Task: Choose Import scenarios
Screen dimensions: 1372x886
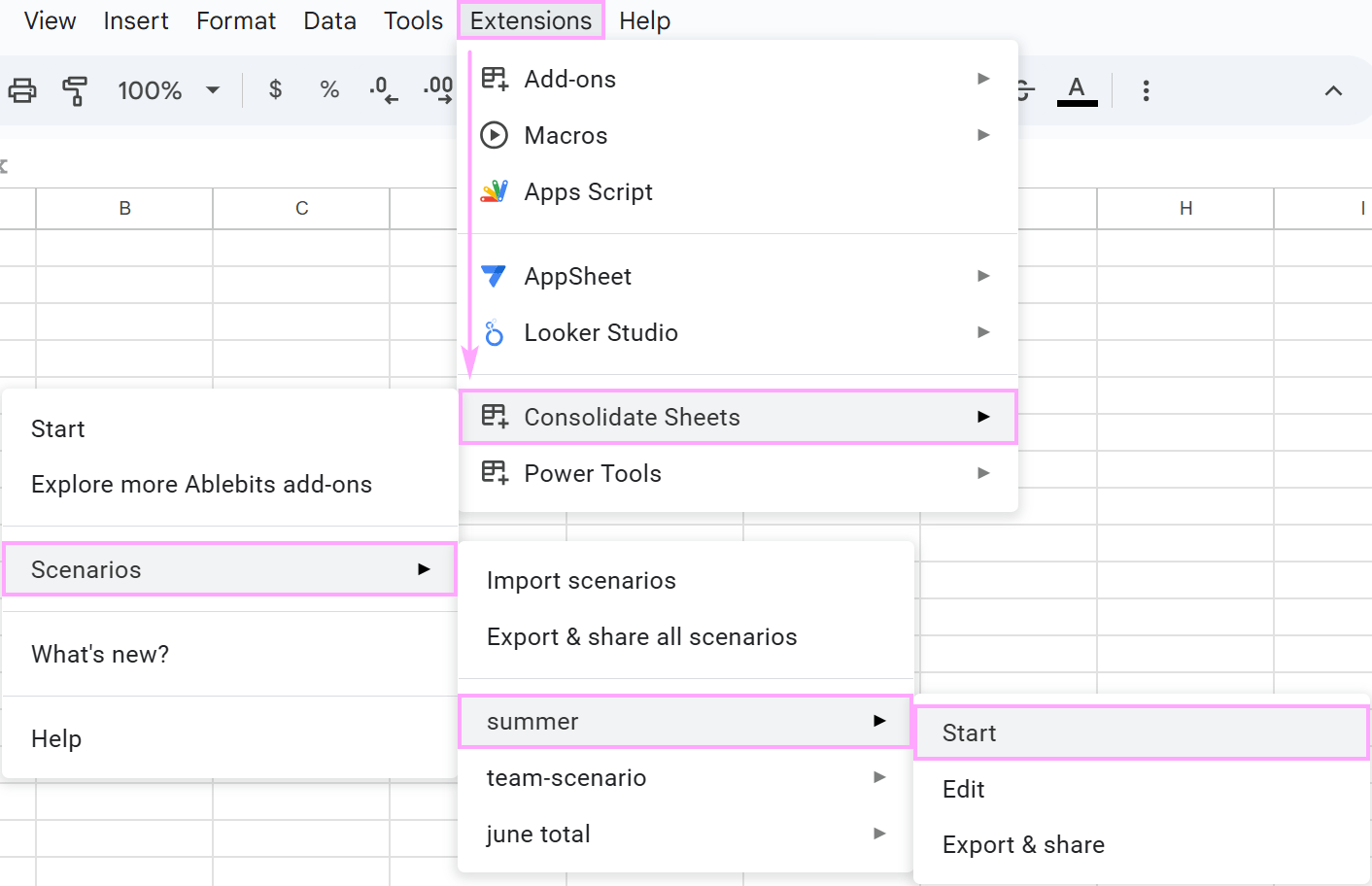Action: coord(686,581)
